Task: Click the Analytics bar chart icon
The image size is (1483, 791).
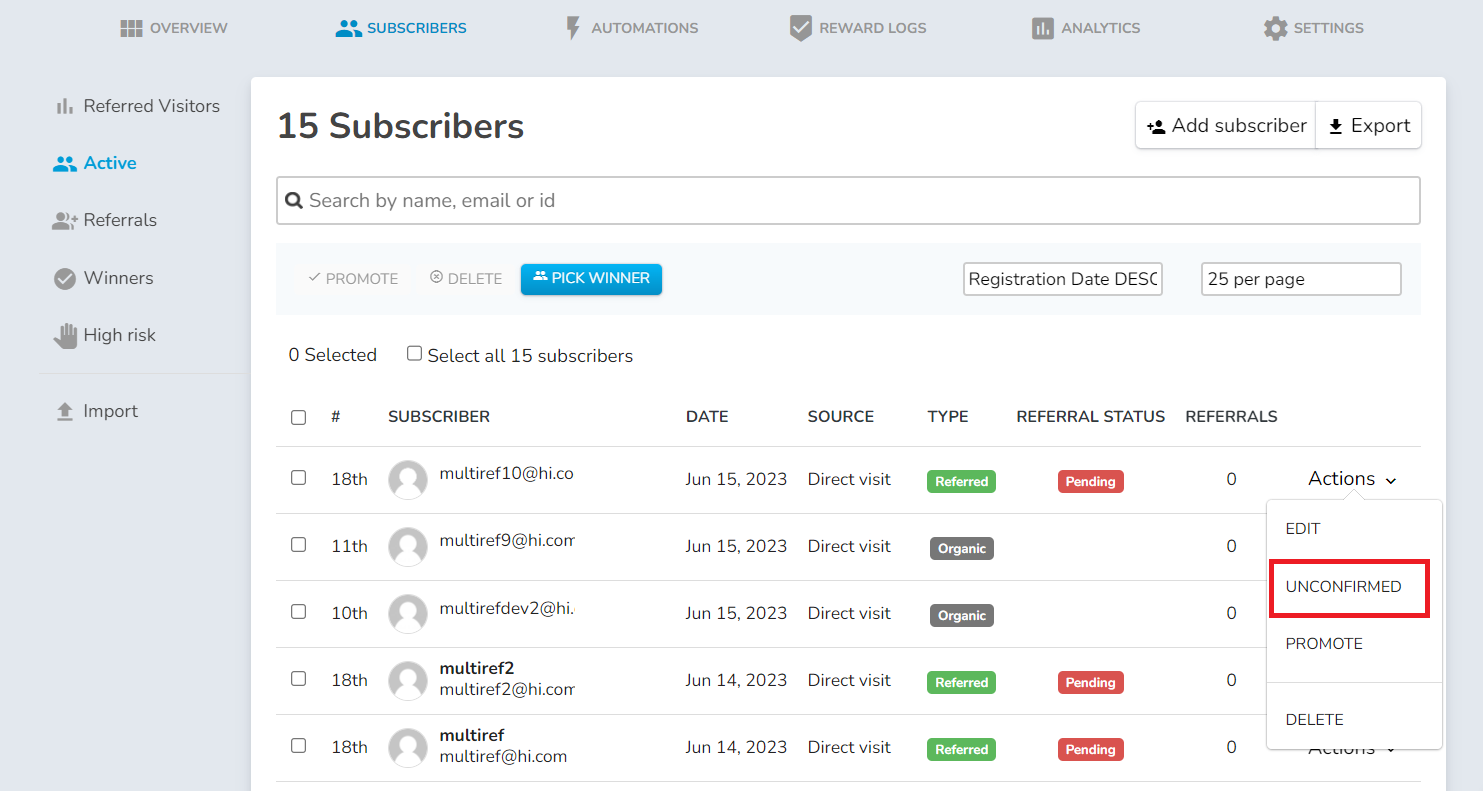Action: pyautogui.click(x=1043, y=28)
